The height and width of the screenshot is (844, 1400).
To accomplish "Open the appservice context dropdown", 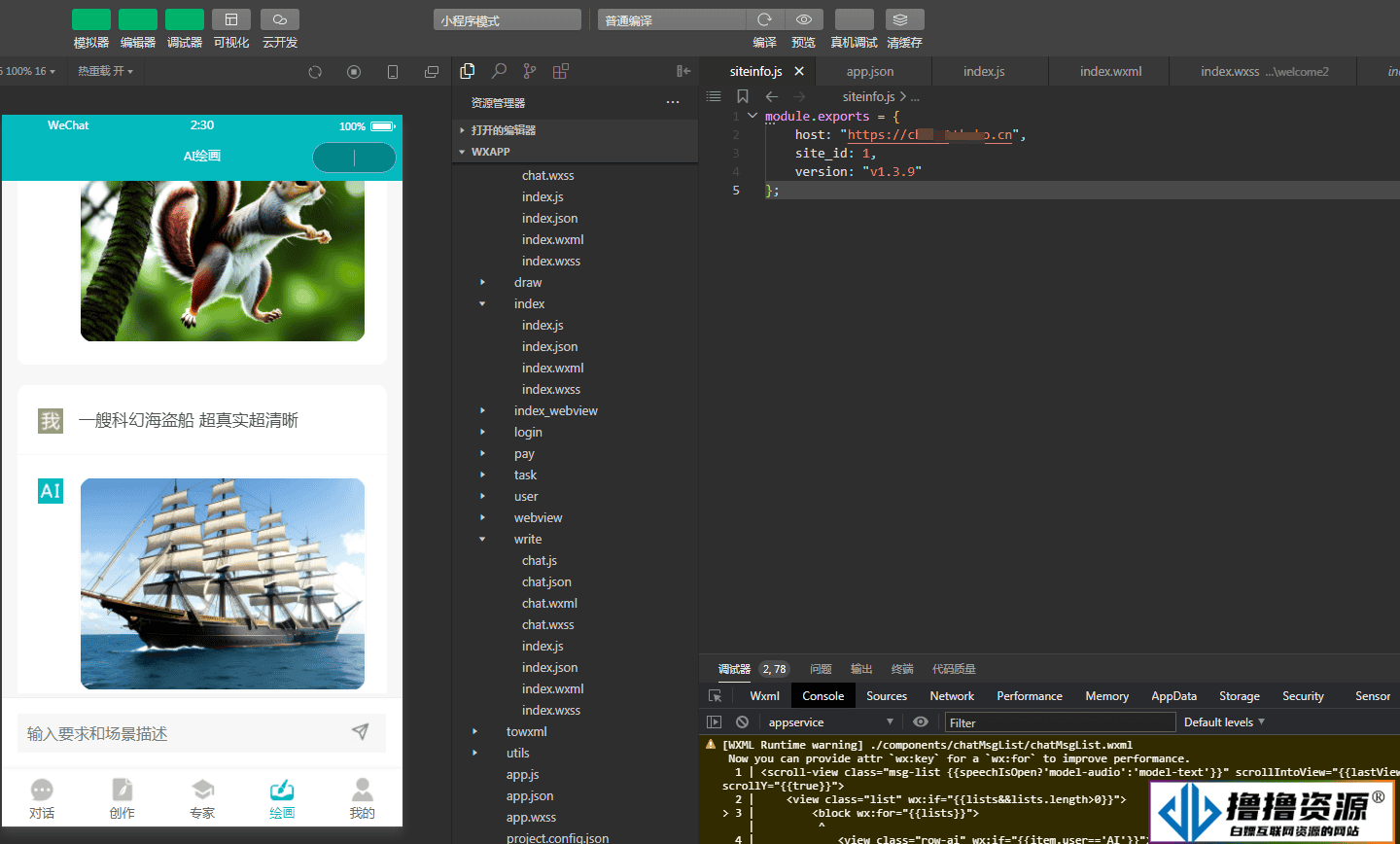I will point(830,722).
